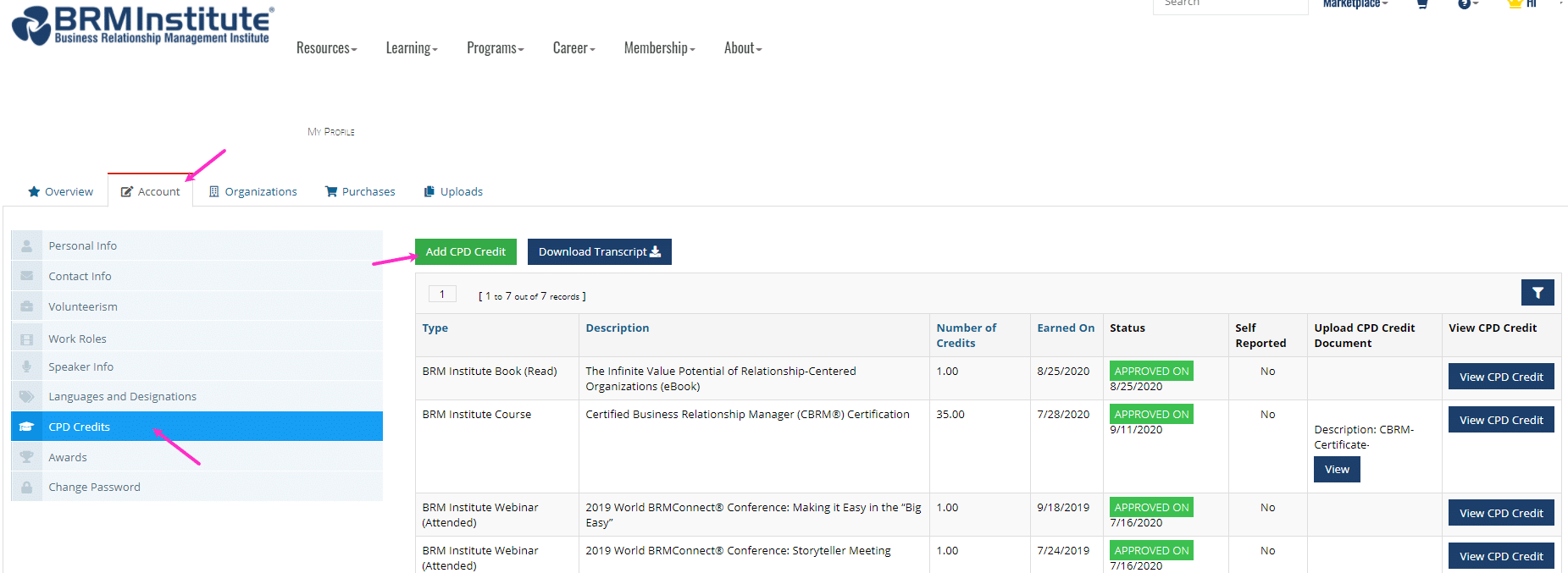Expand the About dropdown menu
The image size is (1568, 573).
743,48
